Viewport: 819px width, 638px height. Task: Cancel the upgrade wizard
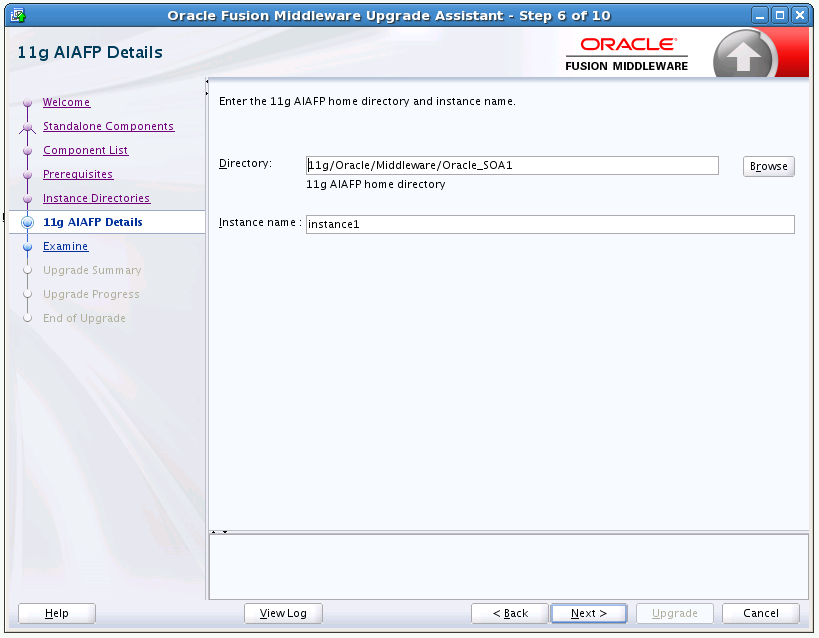(x=760, y=613)
